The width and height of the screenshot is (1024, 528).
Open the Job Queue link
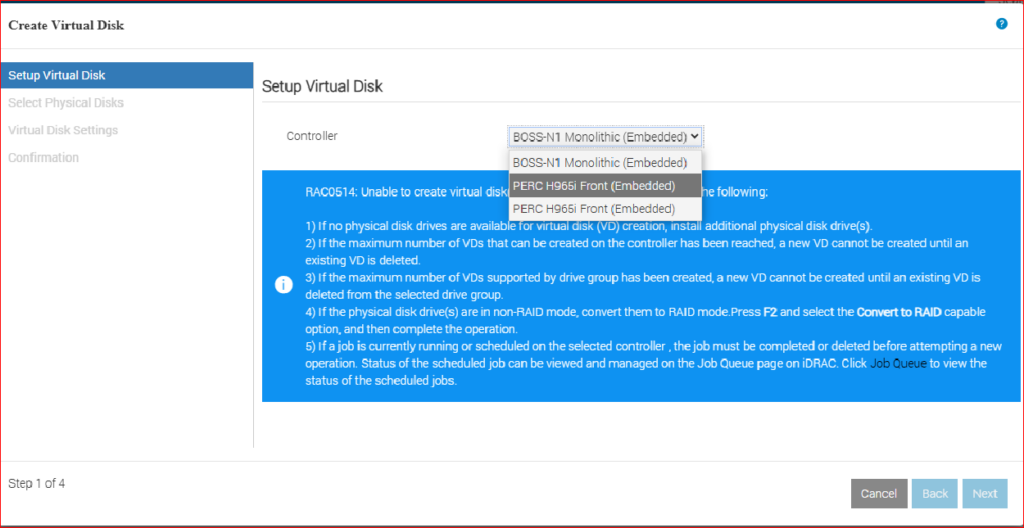pyautogui.click(x=898, y=364)
